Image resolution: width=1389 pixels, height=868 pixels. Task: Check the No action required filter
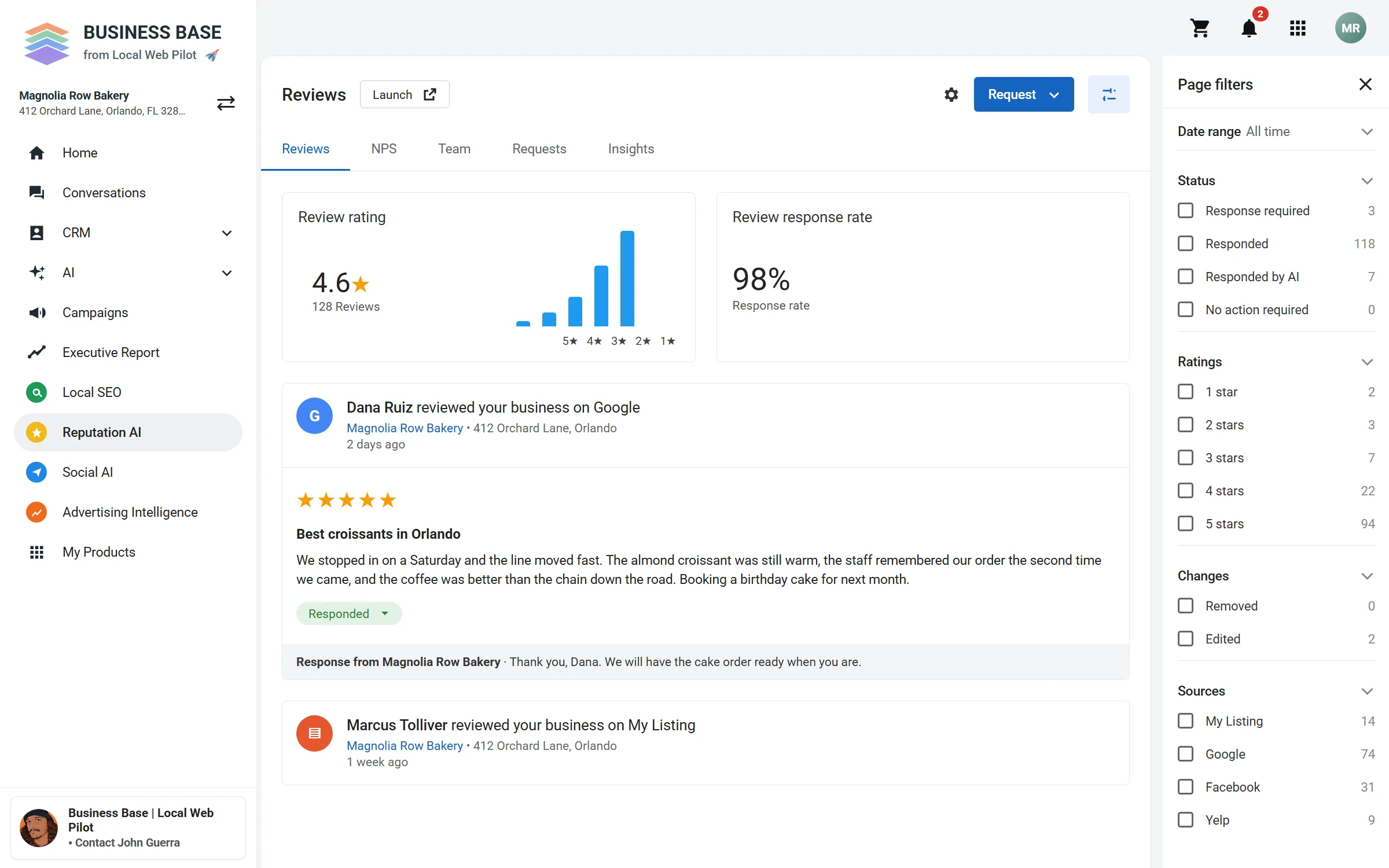click(1185, 310)
